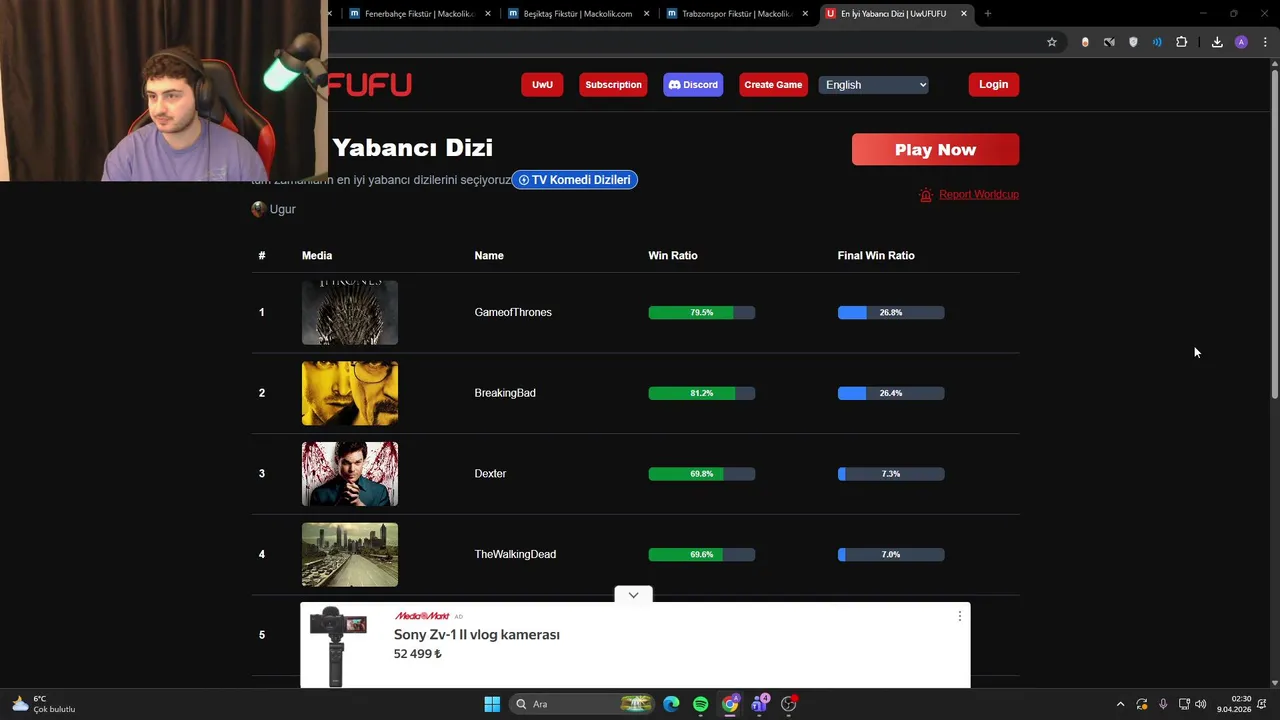
Task: Open OBS Studio from the taskbar
Action: (x=789, y=704)
